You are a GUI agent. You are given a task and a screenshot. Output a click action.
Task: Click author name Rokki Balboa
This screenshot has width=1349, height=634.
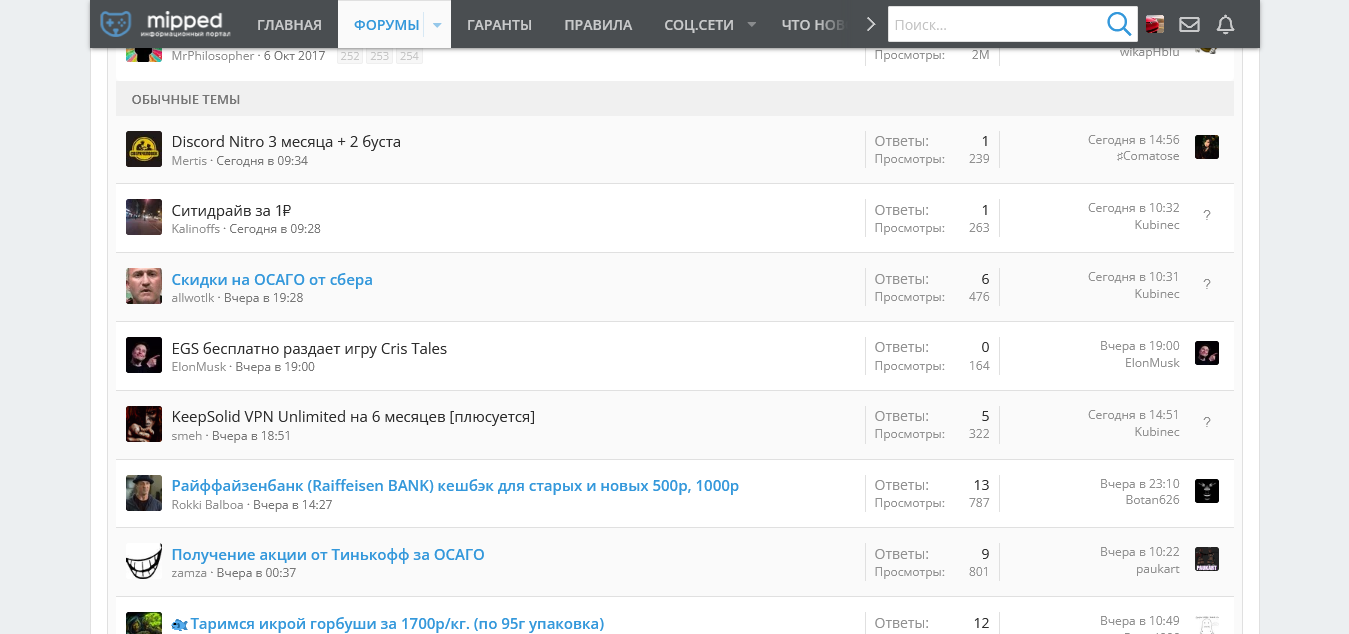coord(207,504)
